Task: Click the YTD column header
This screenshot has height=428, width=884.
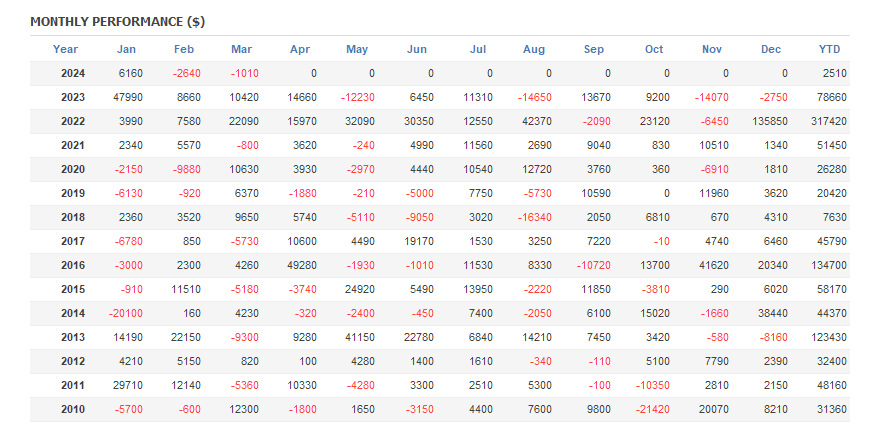Action: pyautogui.click(x=830, y=49)
